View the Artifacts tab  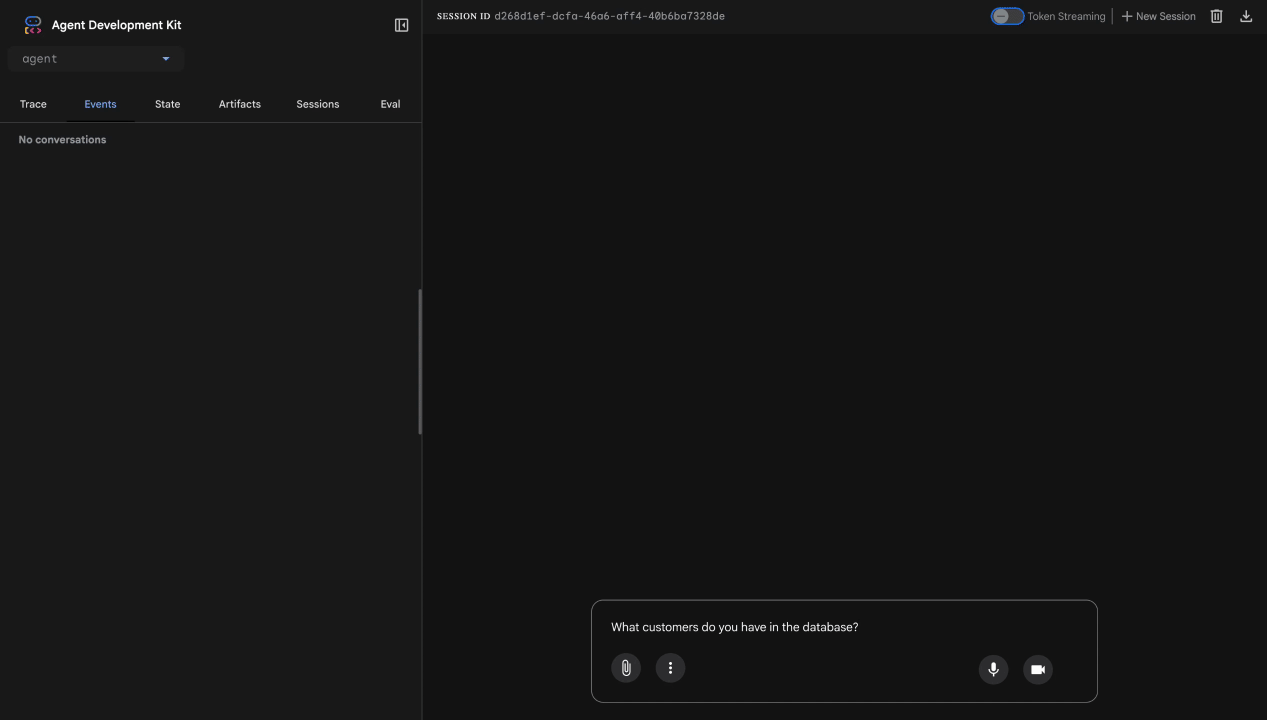(239, 104)
